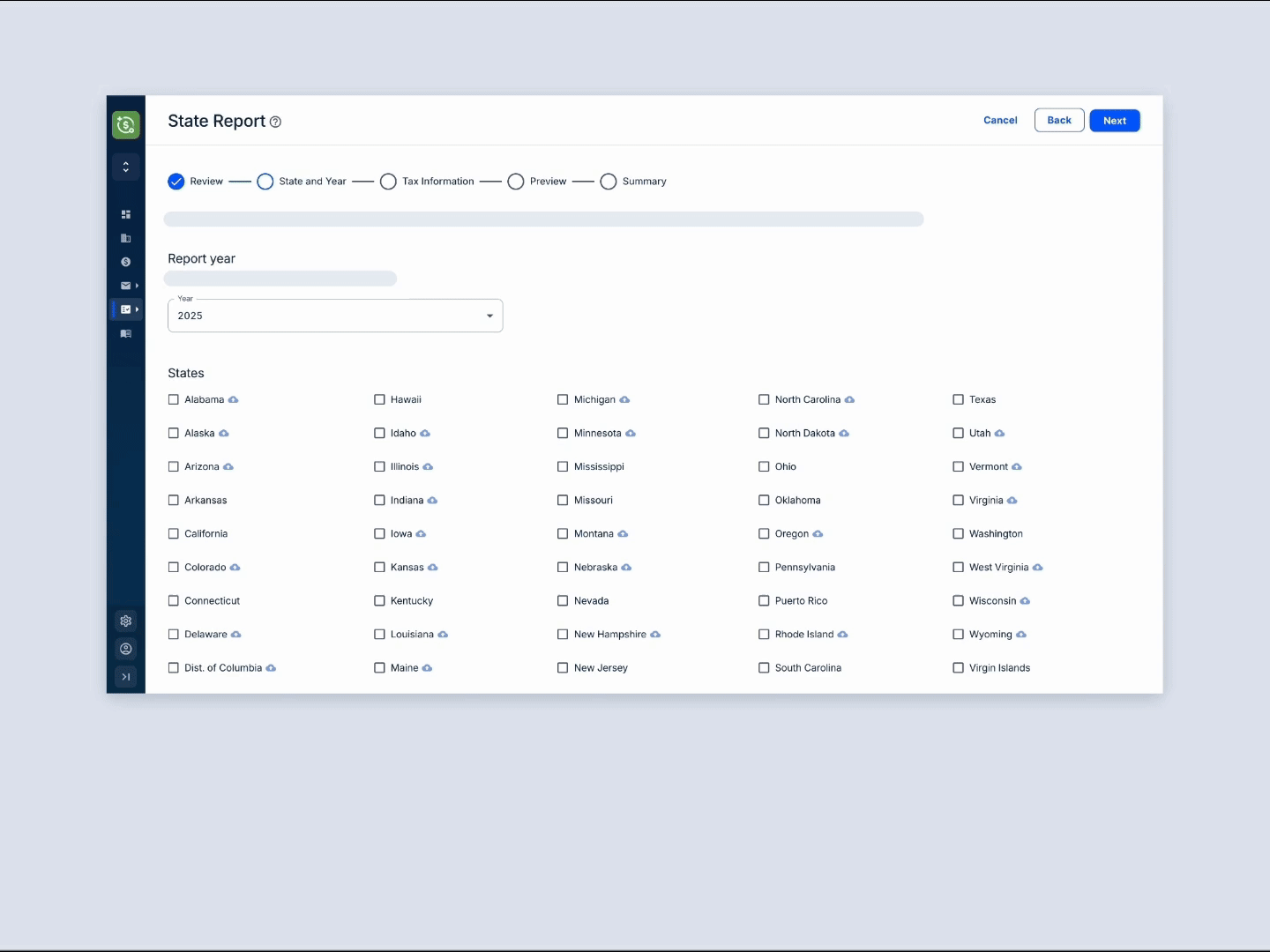Open the open-book icon in sidebar

point(126,333)
